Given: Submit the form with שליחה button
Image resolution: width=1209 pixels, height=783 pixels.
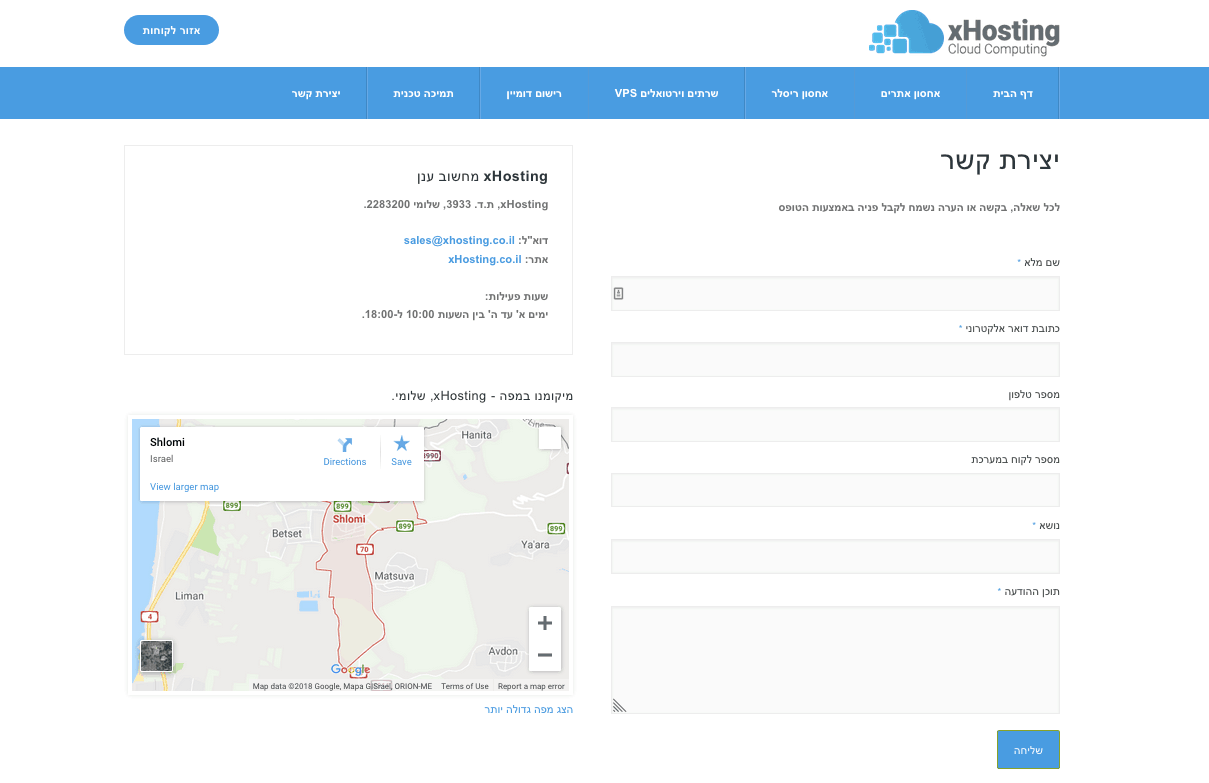Looking at the screenshot, I should point(1028,749).
